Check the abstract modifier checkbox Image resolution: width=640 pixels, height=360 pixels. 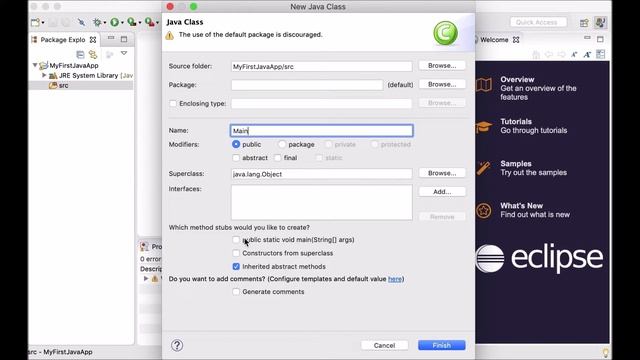[x=236, y=158]
